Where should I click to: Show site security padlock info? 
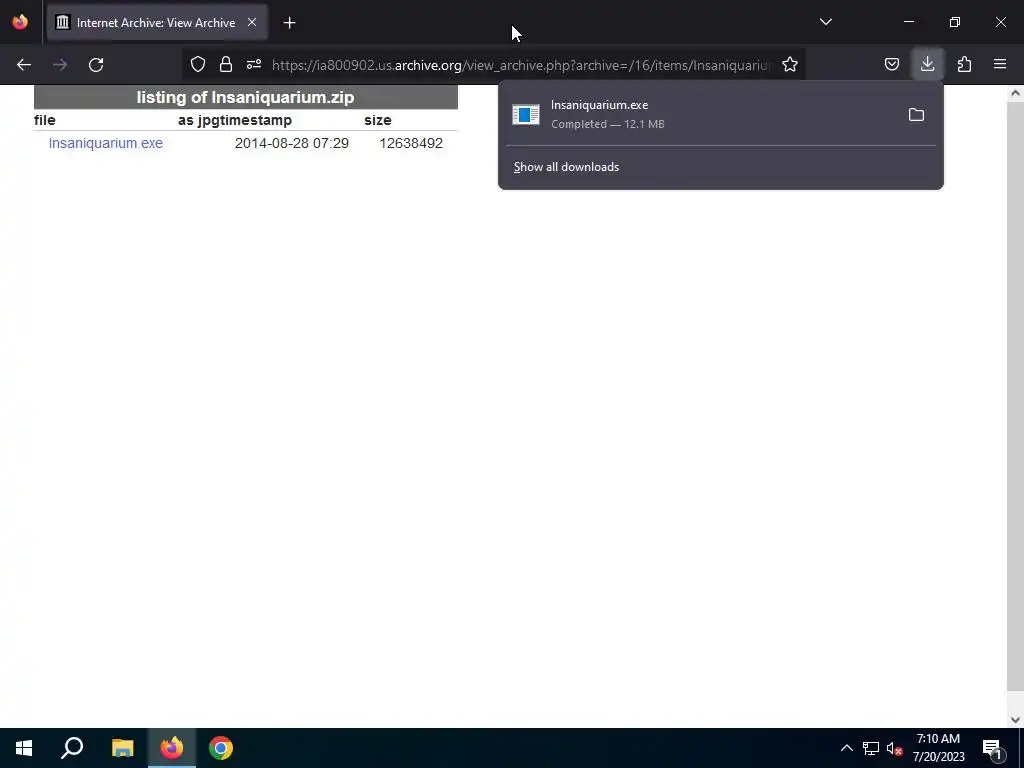pyautogui.click(x=226, y=64)
